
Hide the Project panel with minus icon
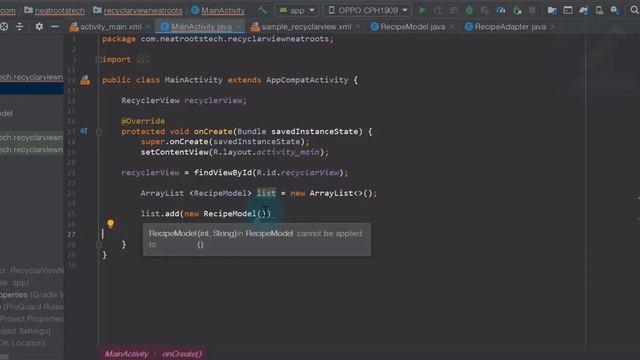point(55,27)
